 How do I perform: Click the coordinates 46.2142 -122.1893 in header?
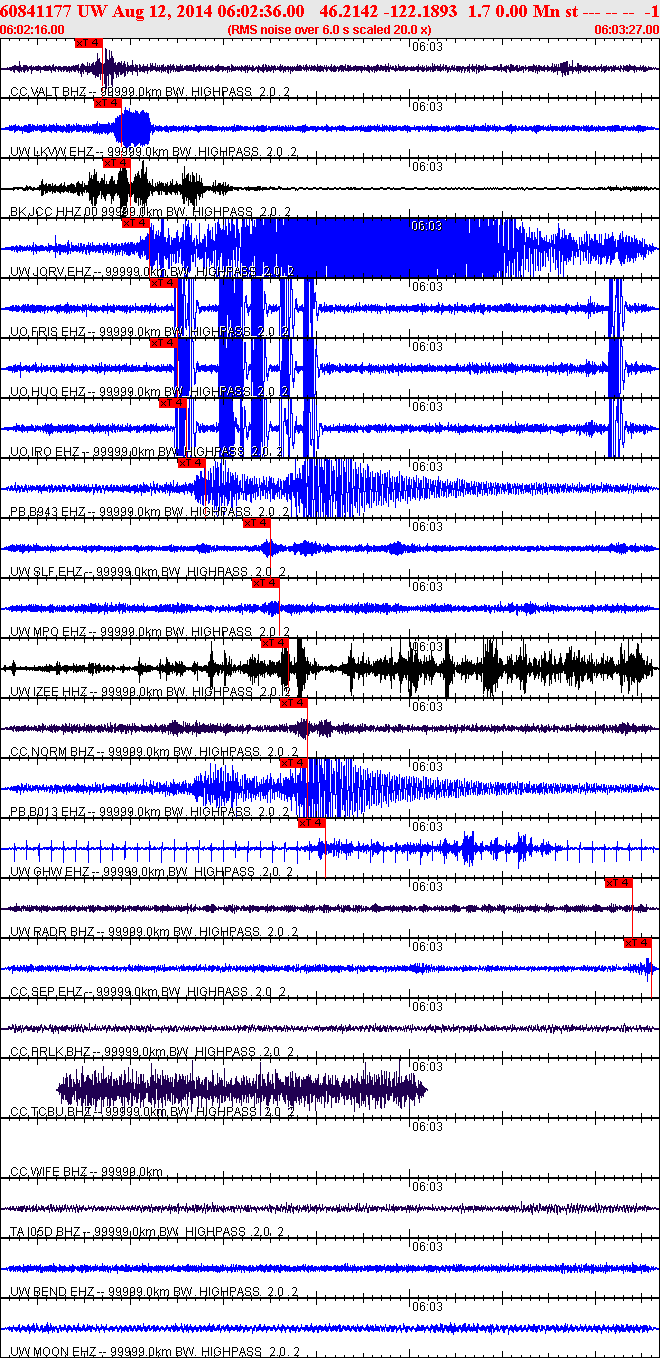tap(389, 10)
